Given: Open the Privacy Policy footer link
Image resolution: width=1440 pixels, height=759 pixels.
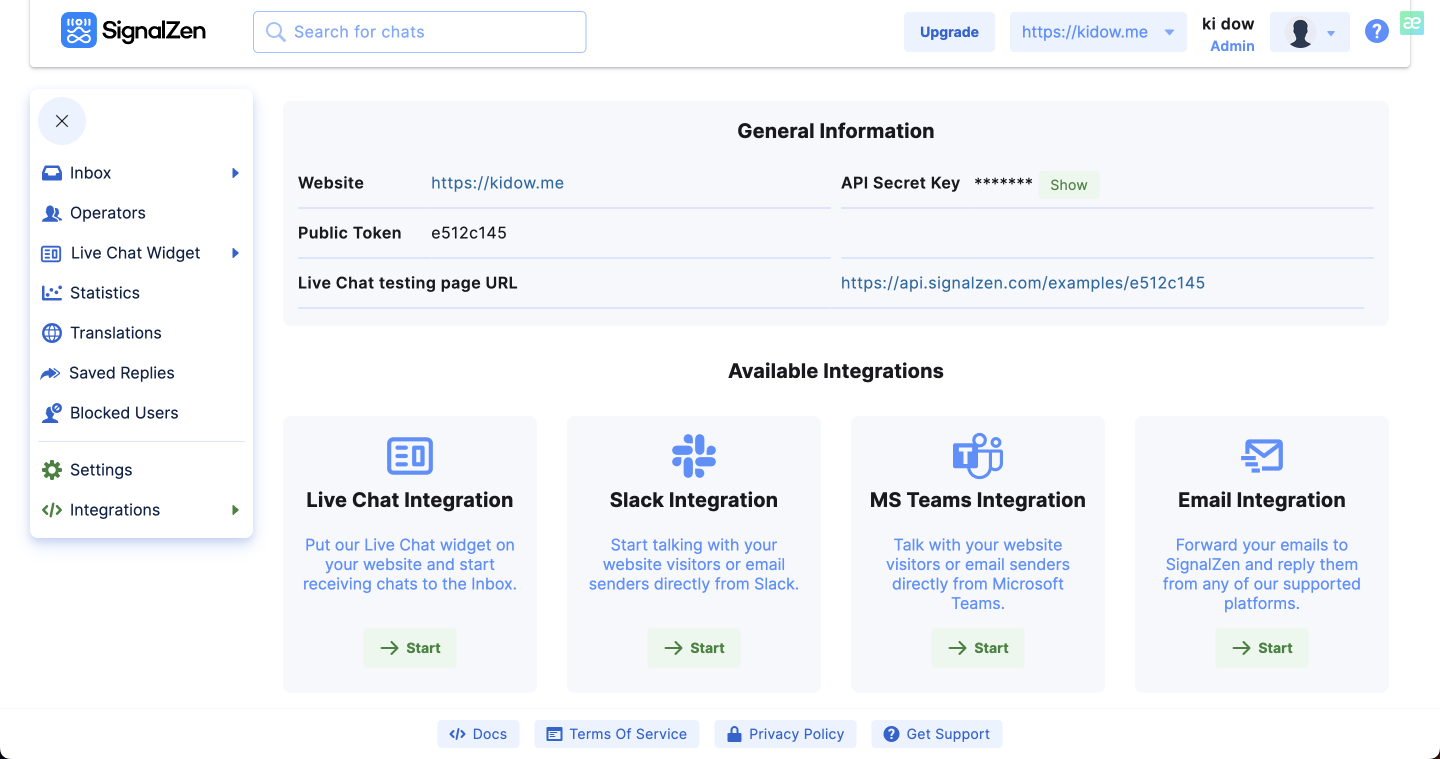Looking at the screenshot, I should [x=786, y=734].
